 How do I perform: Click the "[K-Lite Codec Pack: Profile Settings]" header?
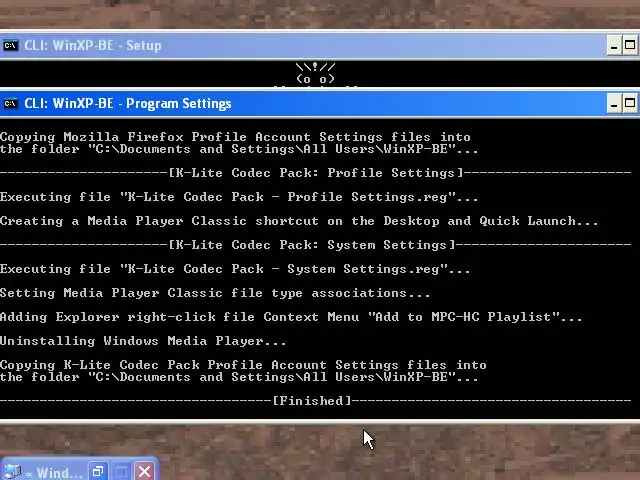tap(316, 173)
